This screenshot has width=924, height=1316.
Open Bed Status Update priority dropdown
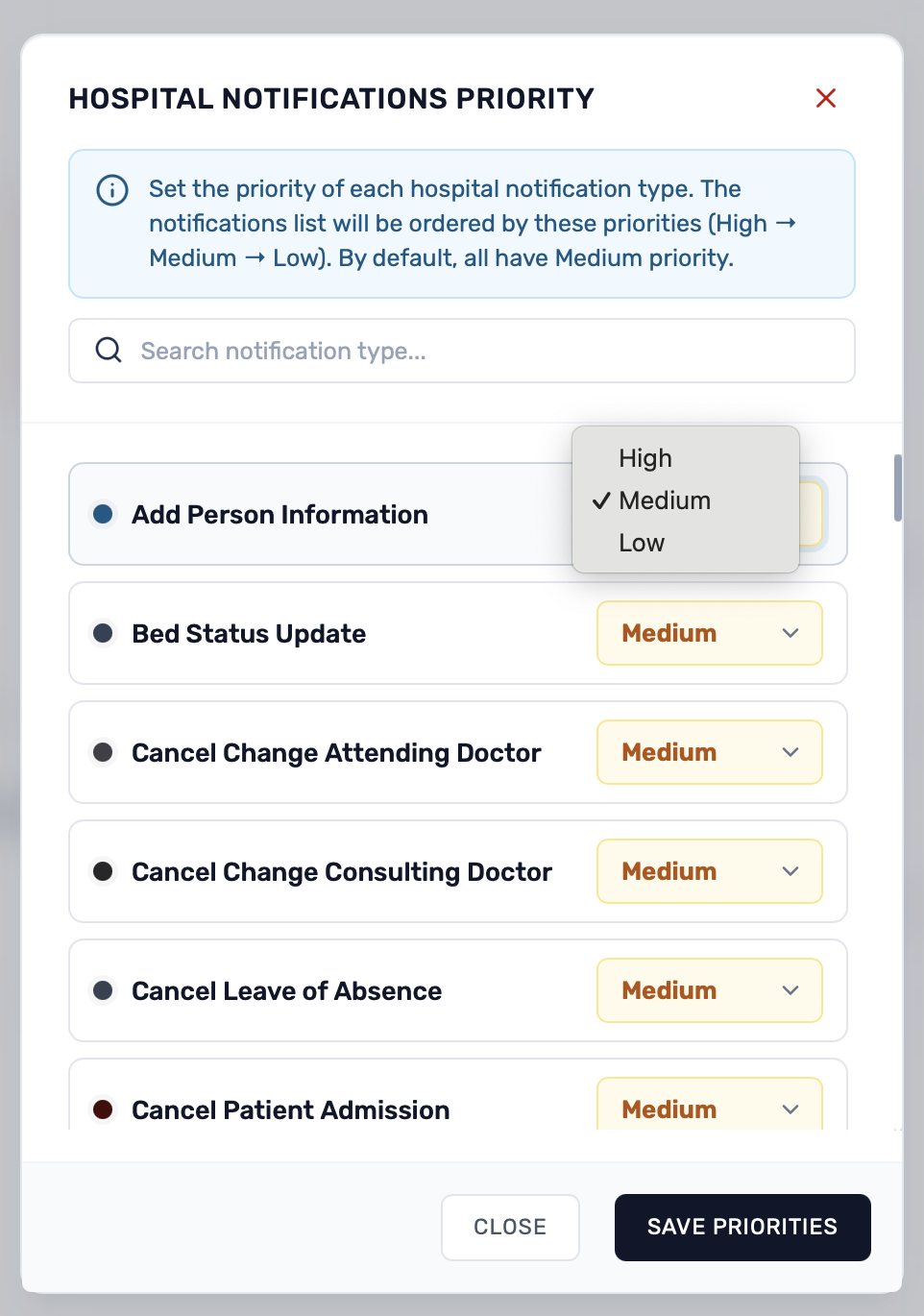710,633
